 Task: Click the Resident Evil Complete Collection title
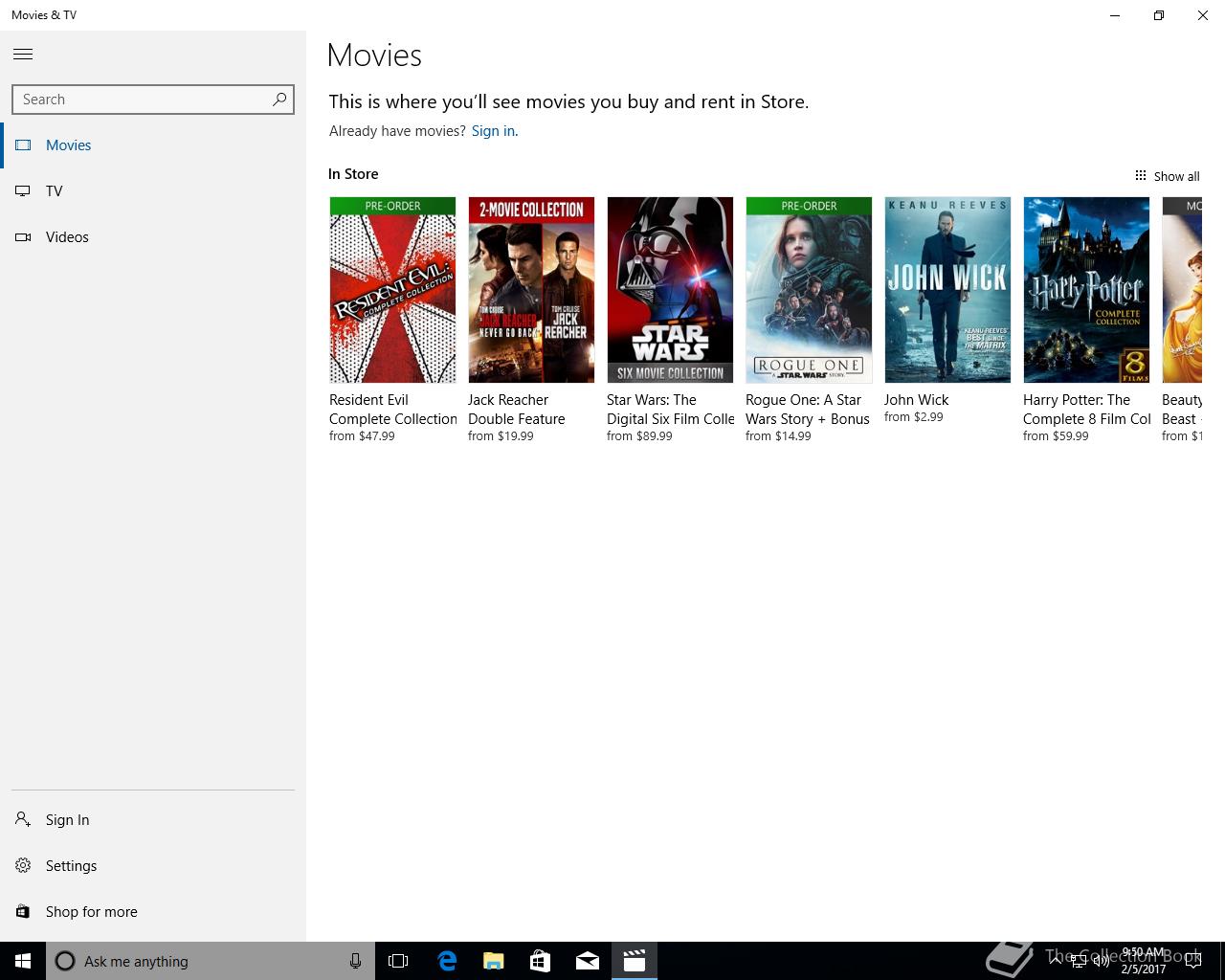[393, 410]
